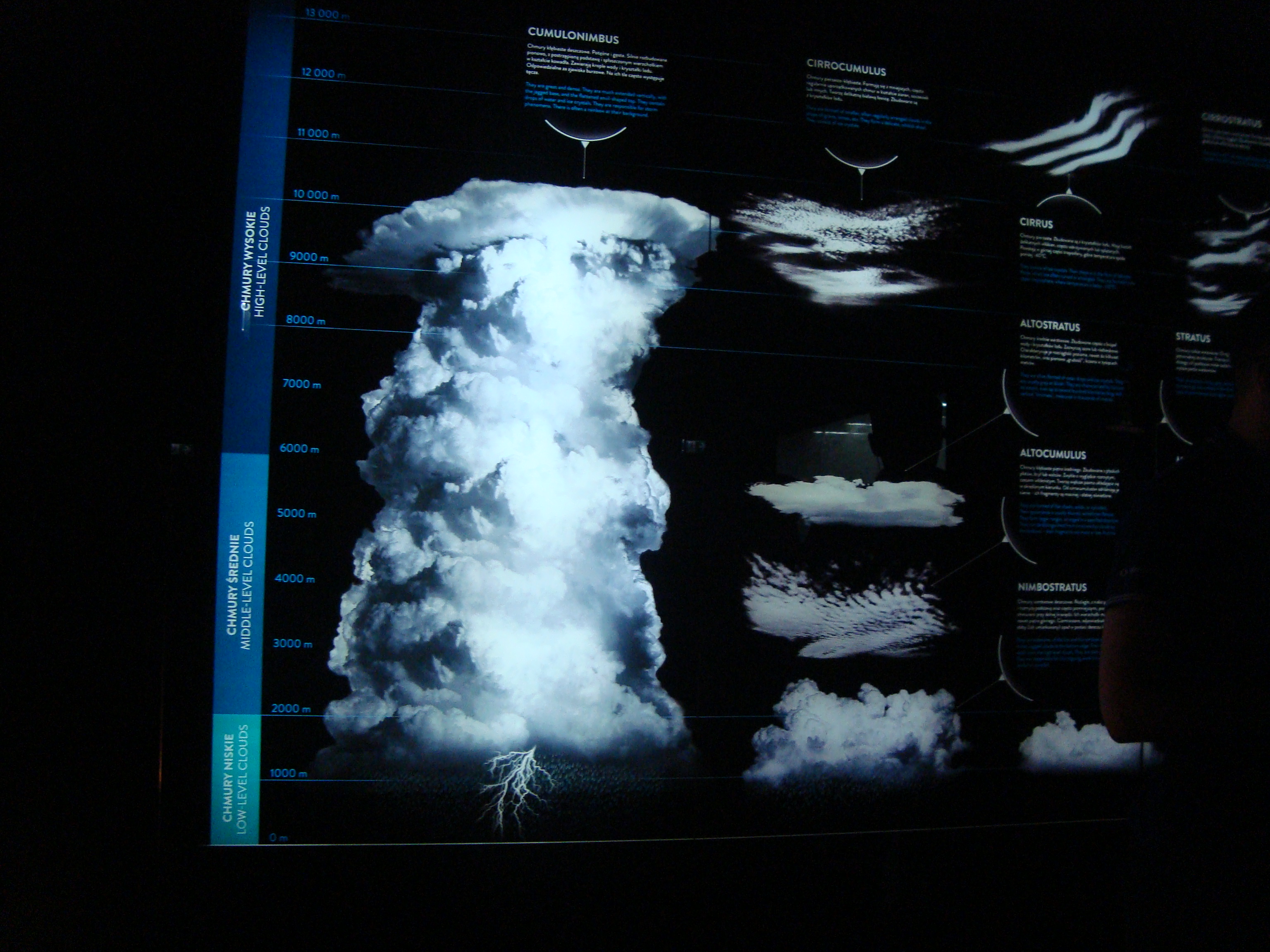Image resolution: width=1270 pixels, height=952 pixels.
Task: Select the 6000 m altitude label
Action: pyautogui.click(x=299, y=448)
